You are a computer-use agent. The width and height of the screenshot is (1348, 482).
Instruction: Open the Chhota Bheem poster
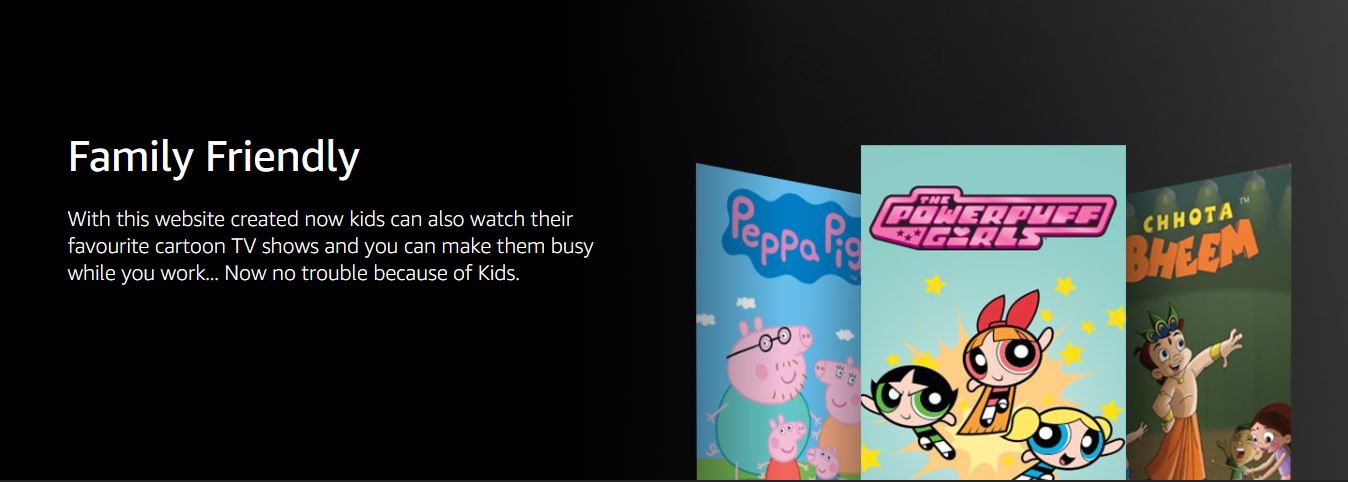[x=1208, y=320]
